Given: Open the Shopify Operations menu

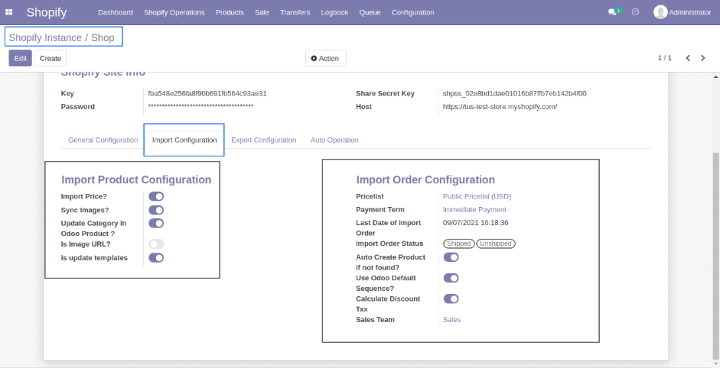Looking at the screenshot, I should [x=174, y=12].
